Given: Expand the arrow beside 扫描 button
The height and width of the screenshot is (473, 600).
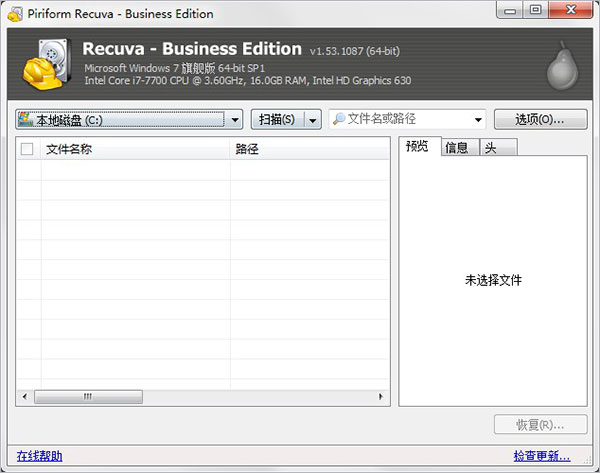Looking at the screenshot, I should 312,120.
